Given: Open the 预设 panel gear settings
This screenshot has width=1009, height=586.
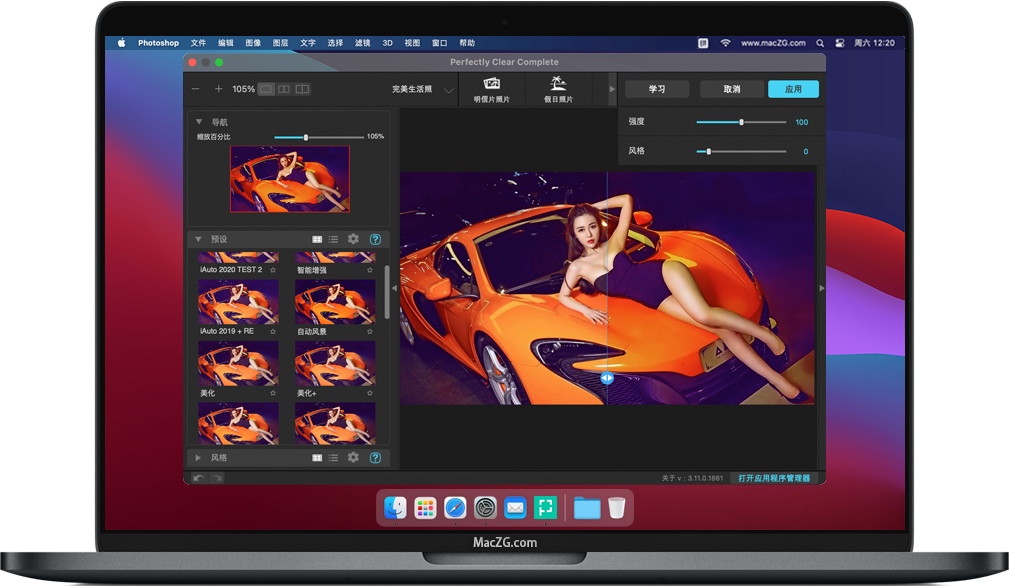Looking at the screenshot, I should [x=353, y=239].
